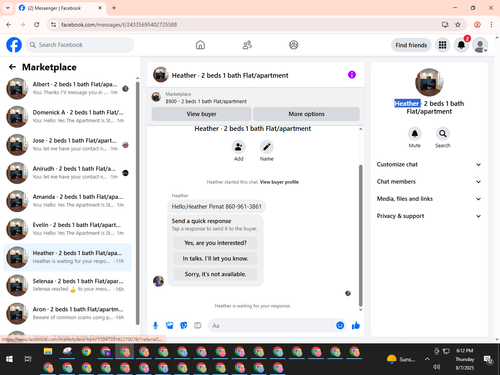Open the Domenick A conversation

[68, 116]
